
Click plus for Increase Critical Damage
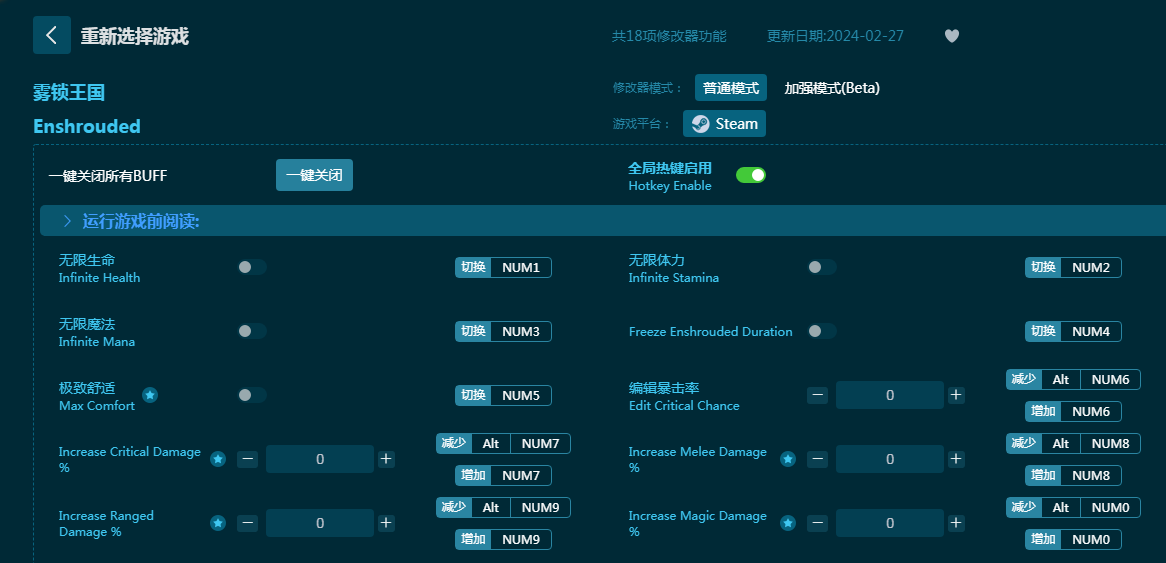click(386, 459)
